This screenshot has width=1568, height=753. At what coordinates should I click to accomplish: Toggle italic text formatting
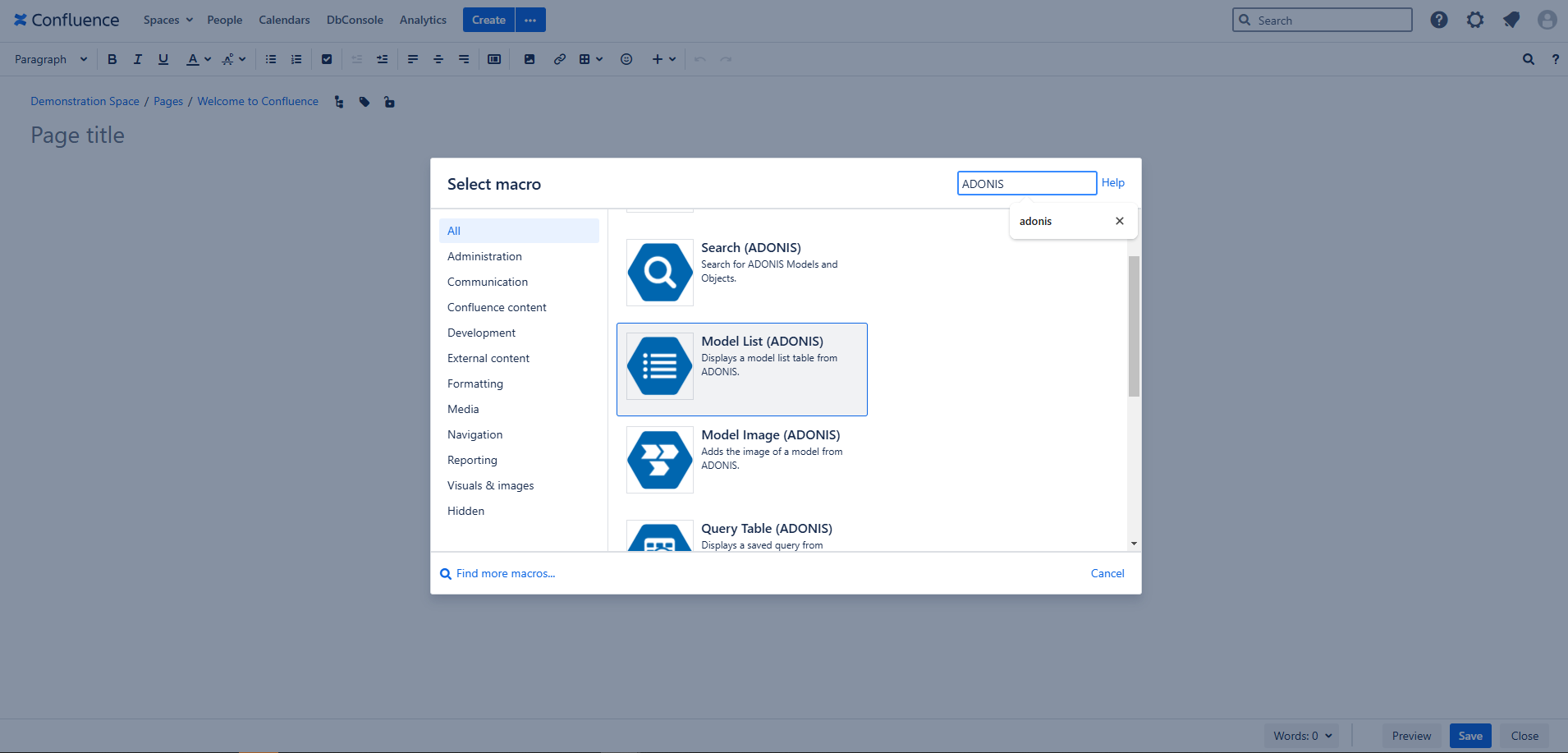[x=137, y=58]
